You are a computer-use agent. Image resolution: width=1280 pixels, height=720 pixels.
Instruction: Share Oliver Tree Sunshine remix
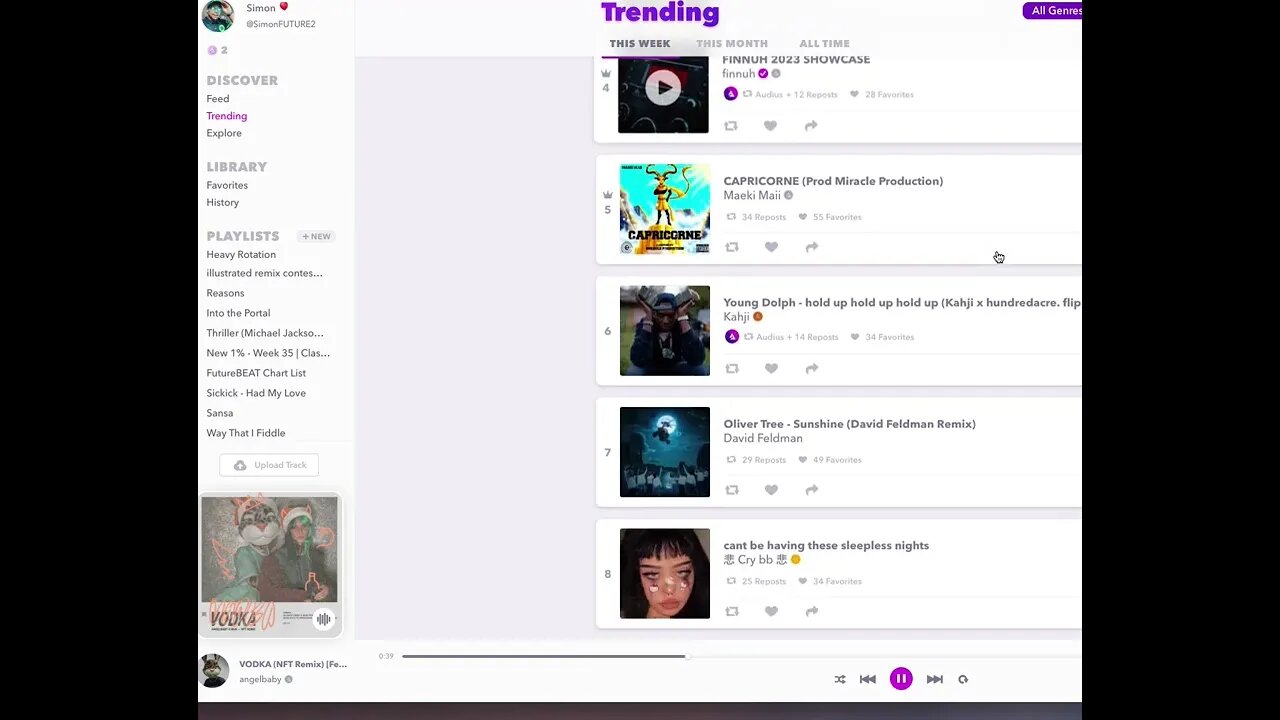[x=812, y=490]
